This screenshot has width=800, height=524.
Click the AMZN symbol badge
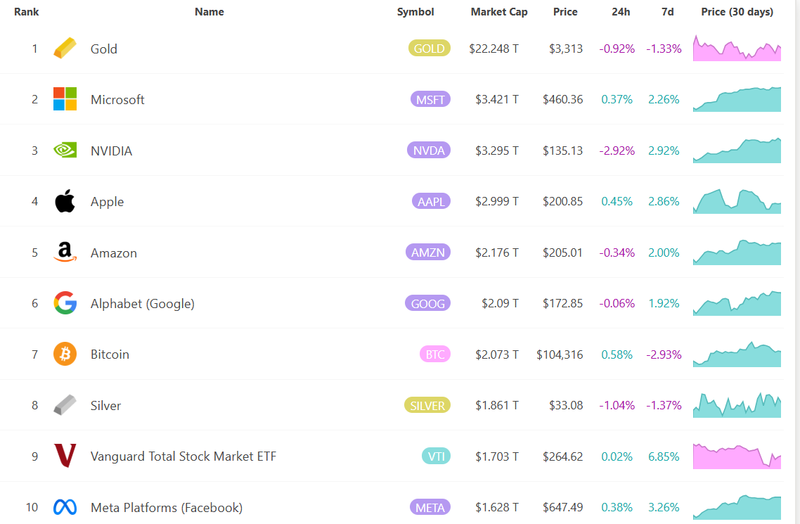[x=428, y=253]
